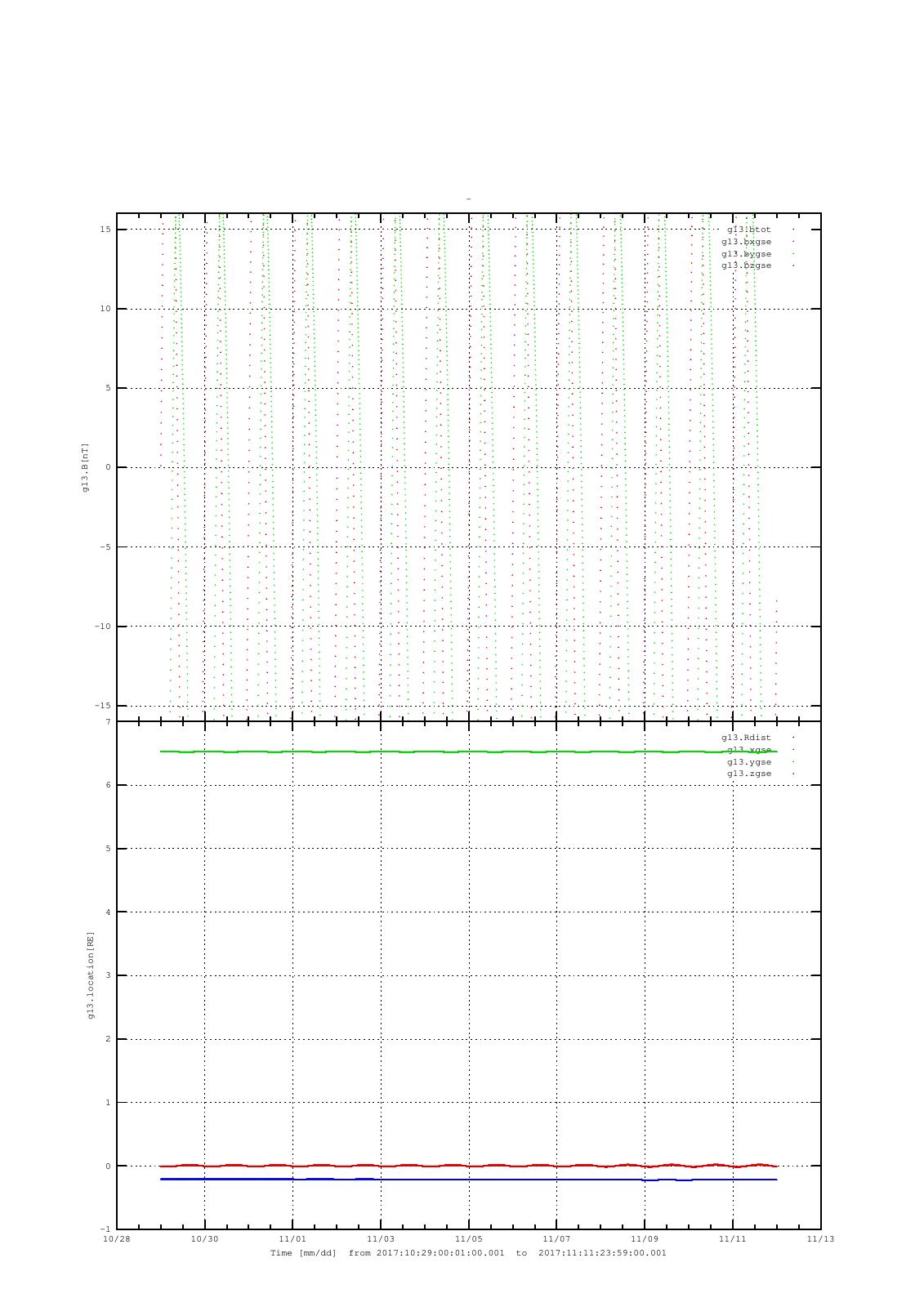
Task: Select the g13.xgse legend label
Action: [x=748, y=750]
